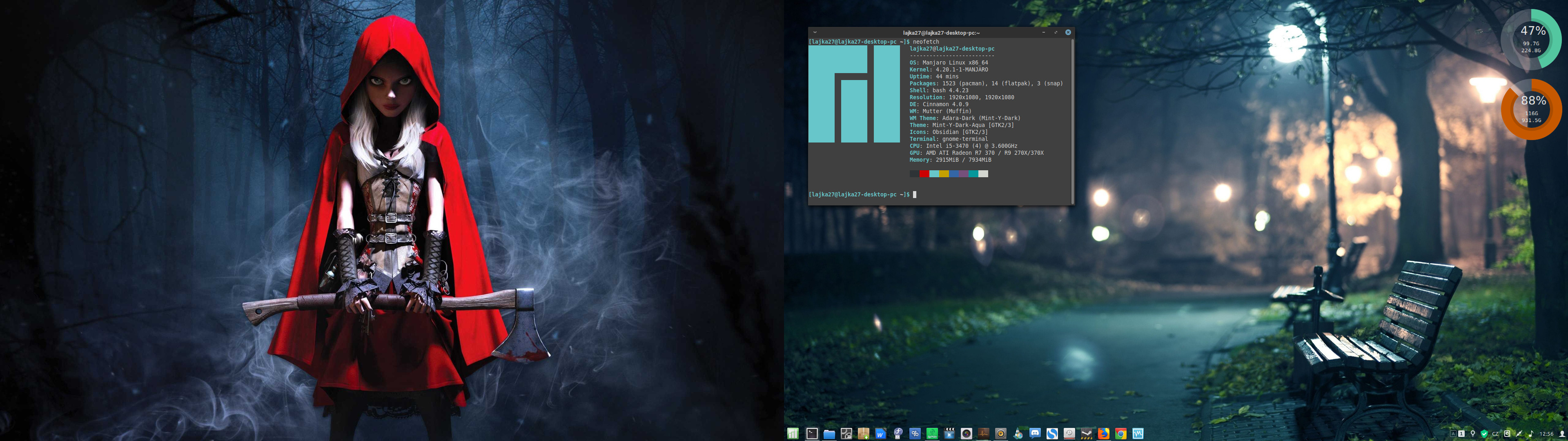Launch the backup clock drive icon
The height and width of the screenshot is (441, 1568).
pyautogui.click(x=1069, y=434)
